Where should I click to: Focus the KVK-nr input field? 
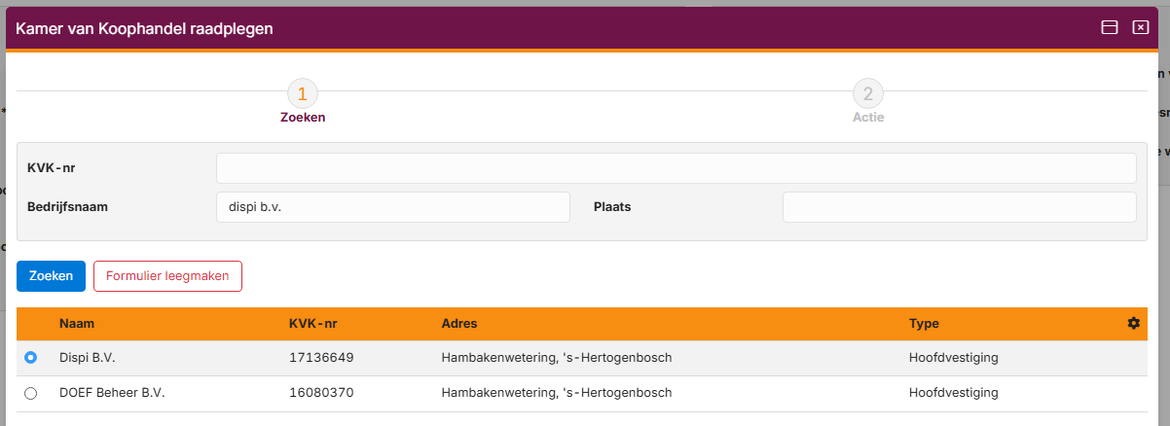(x=676, y=168)
